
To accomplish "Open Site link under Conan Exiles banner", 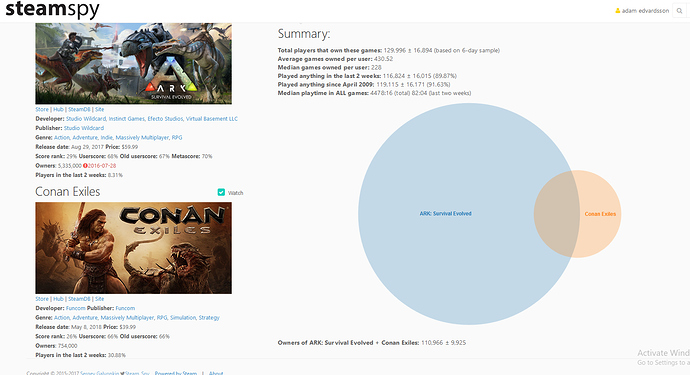I will (99, 298).
